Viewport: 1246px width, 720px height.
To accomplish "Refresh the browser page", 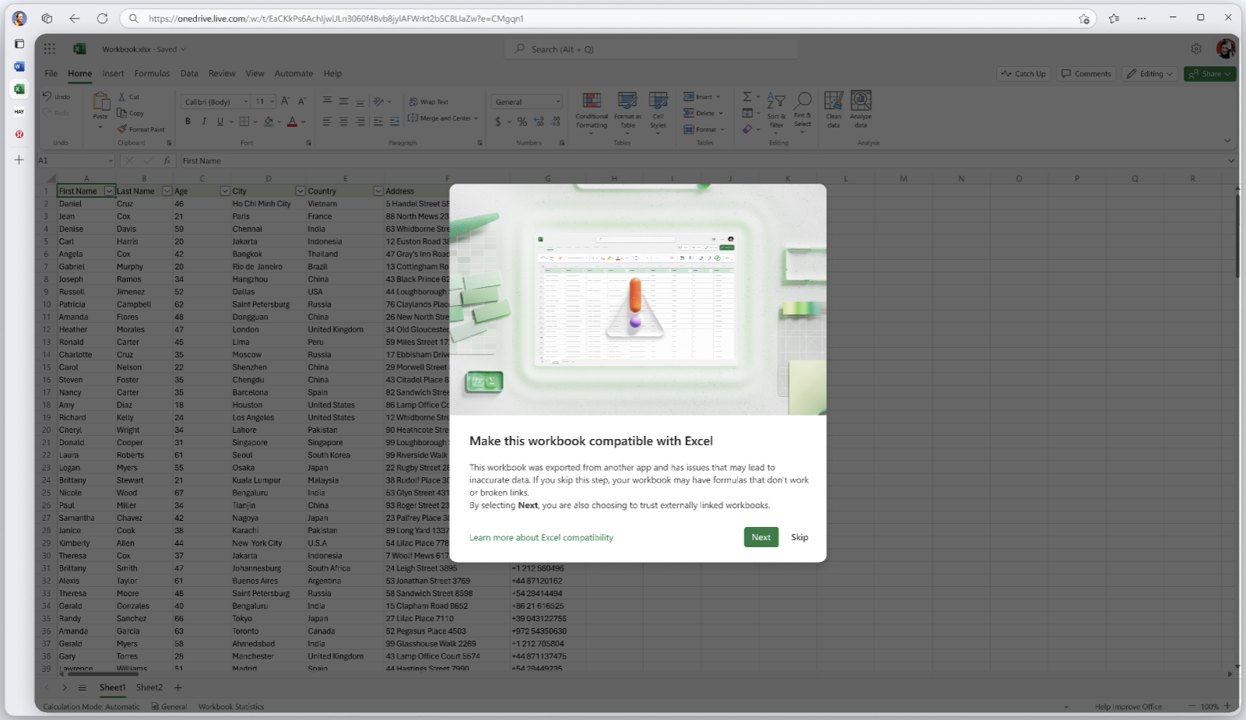I will 102,18.
